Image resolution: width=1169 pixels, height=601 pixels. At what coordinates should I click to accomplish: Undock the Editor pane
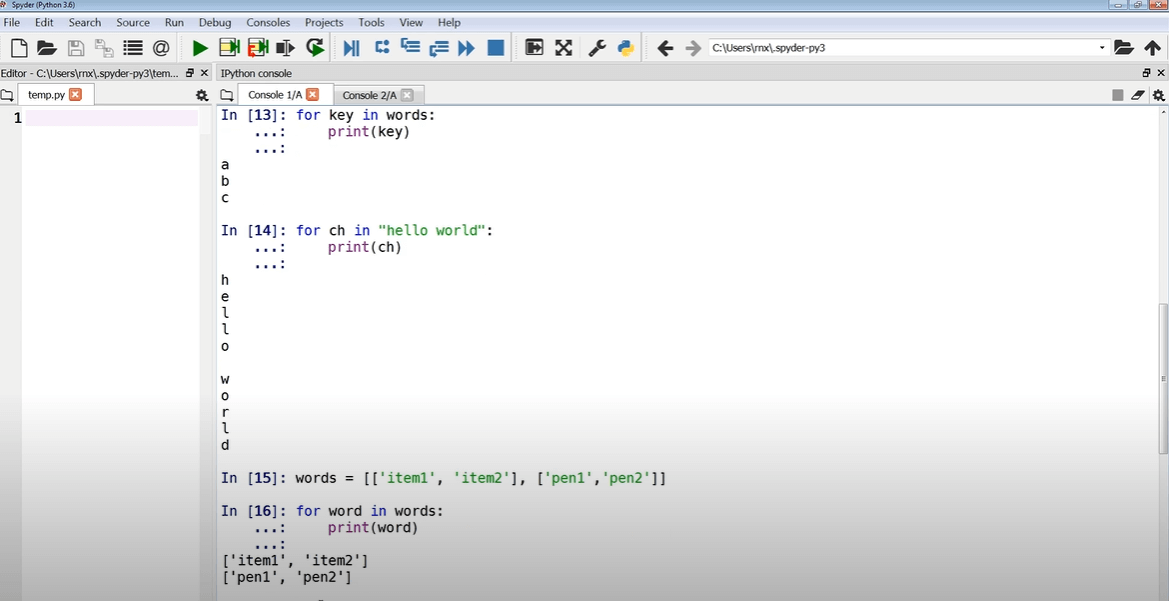(189, 73)
